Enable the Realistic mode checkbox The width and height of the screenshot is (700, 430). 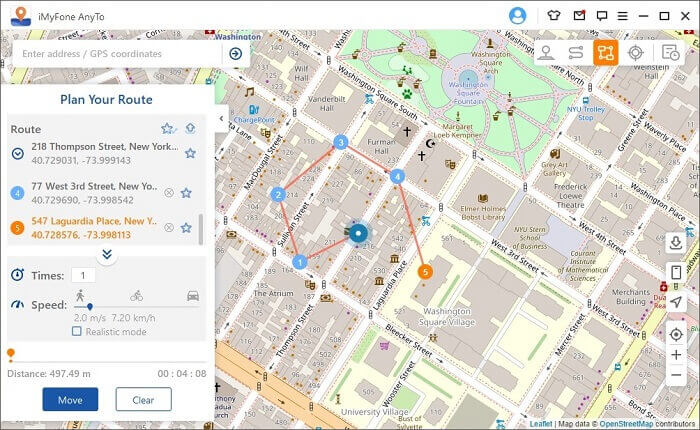[x=77, y=331]
